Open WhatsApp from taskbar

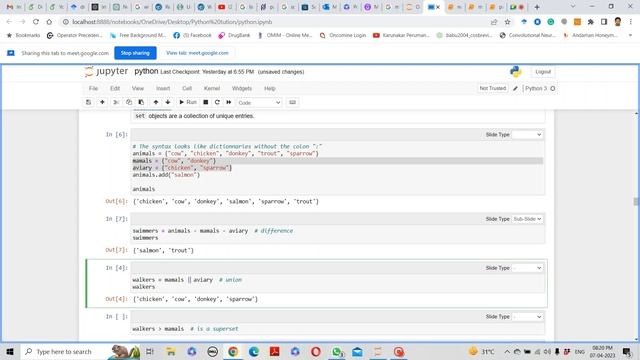(x=337, y=351)
